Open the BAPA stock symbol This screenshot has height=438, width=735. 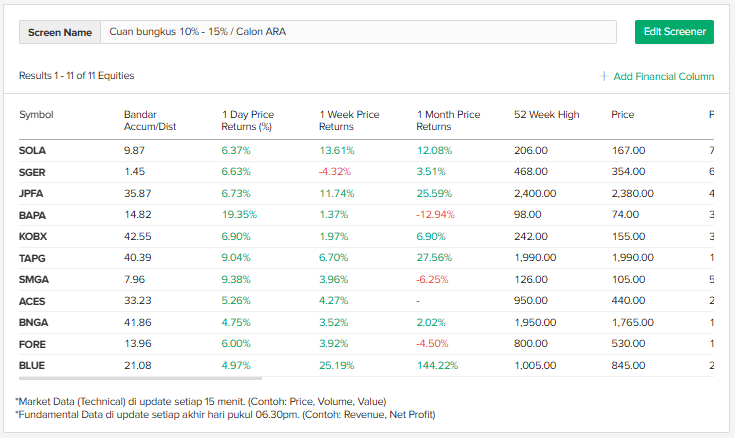click(32, 215)
